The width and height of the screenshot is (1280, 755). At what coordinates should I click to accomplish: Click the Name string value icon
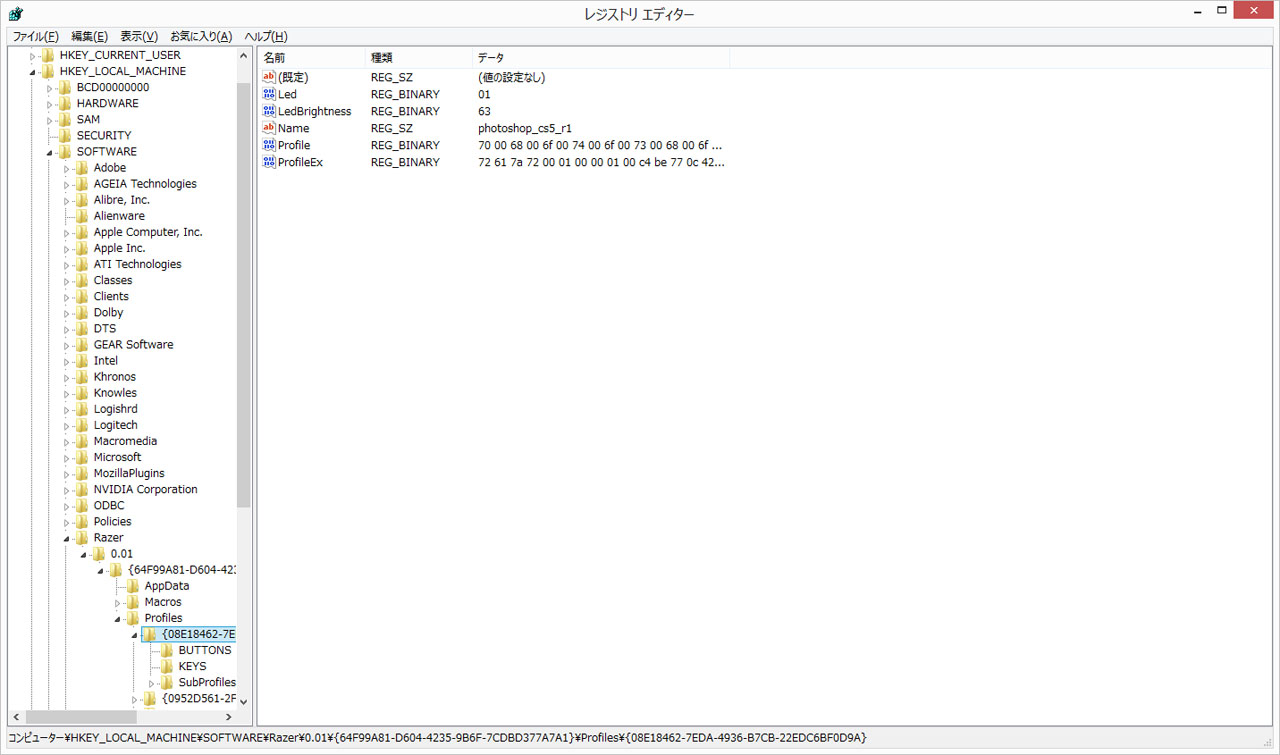tap(268, 128)
